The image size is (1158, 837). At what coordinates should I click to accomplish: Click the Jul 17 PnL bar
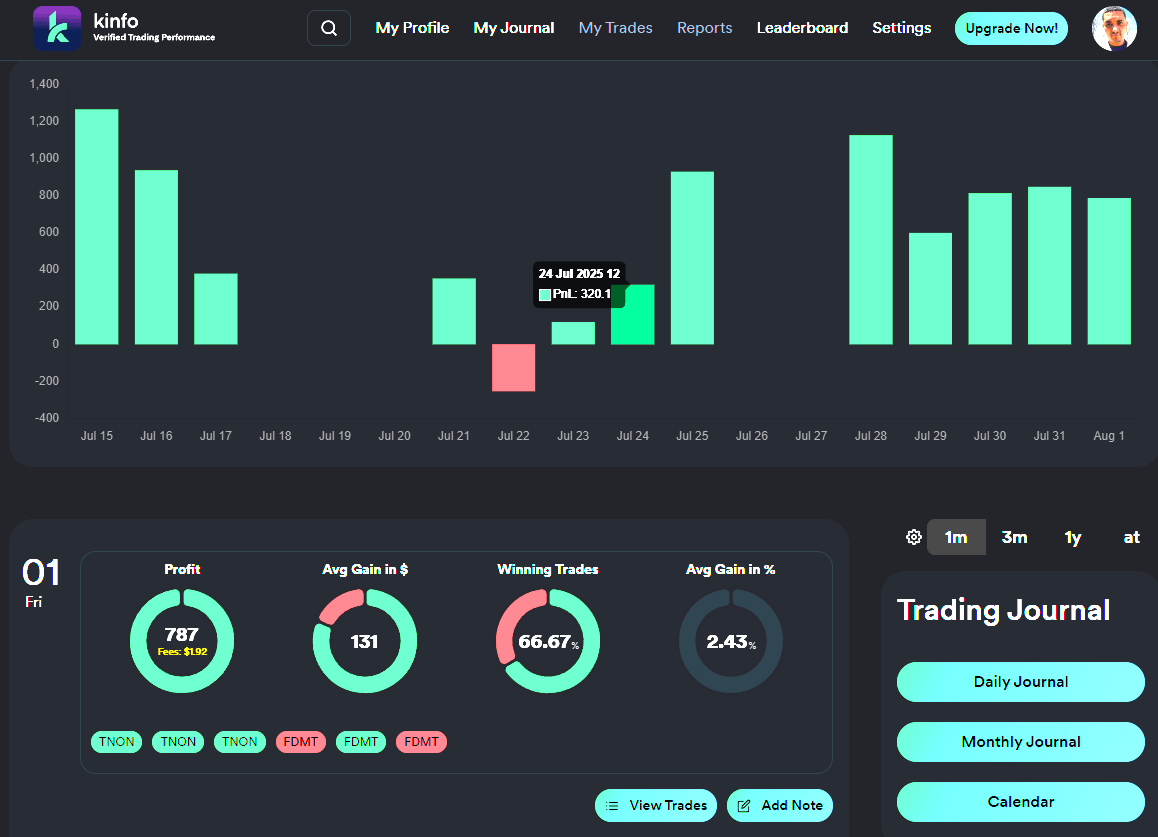[216, 309]
